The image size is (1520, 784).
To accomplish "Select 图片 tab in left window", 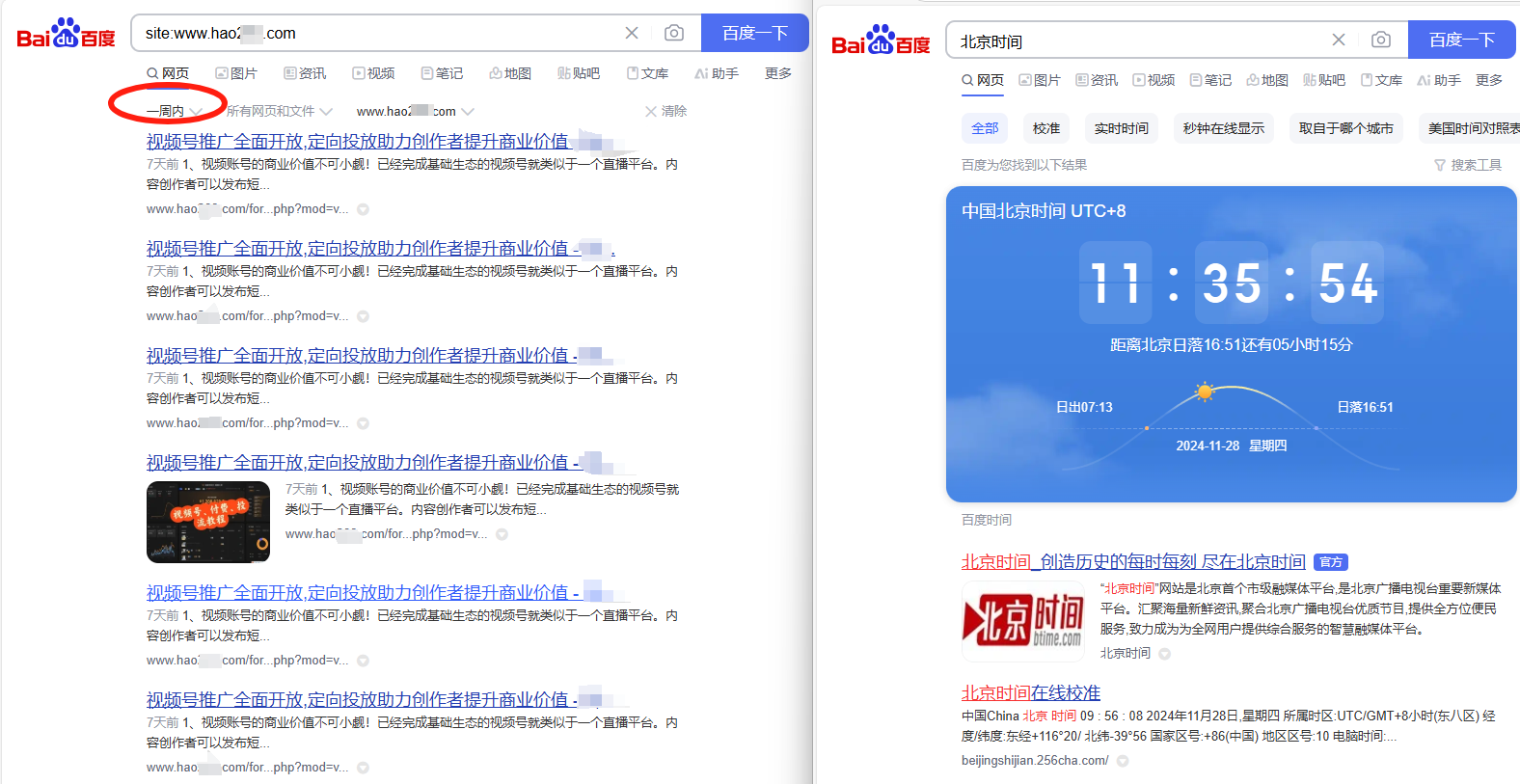I will [236, 73].
